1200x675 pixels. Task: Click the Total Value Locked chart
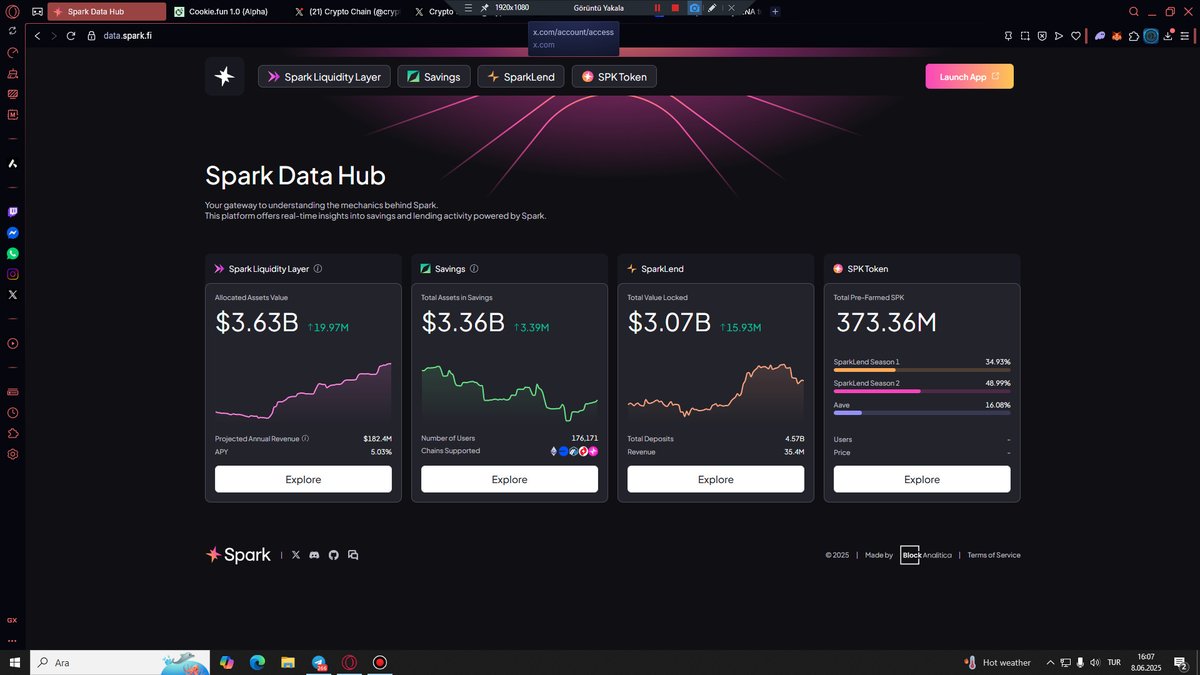point(715,391)
